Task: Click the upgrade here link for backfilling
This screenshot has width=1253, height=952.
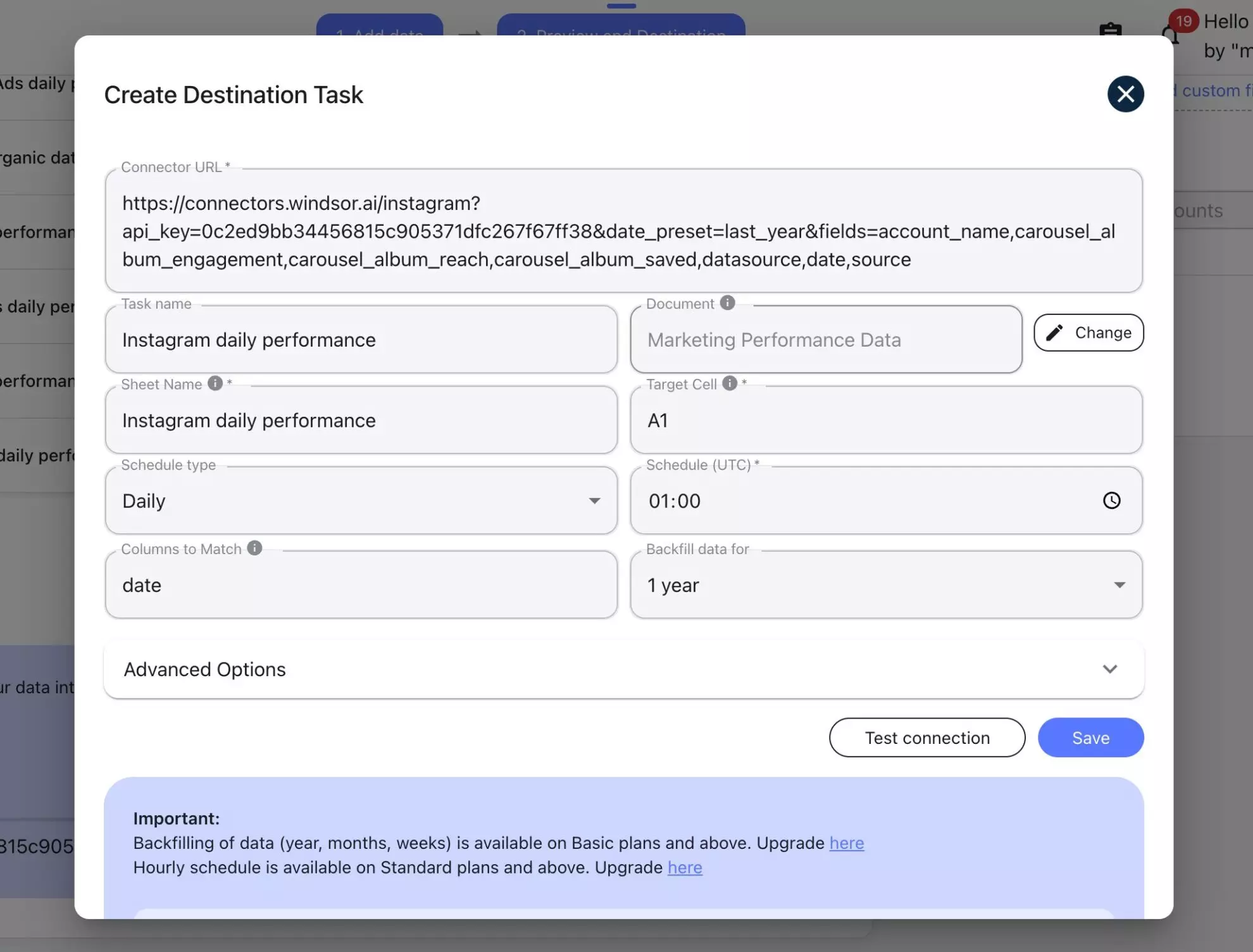Action: pyautogui.click(x=846, y=843)
